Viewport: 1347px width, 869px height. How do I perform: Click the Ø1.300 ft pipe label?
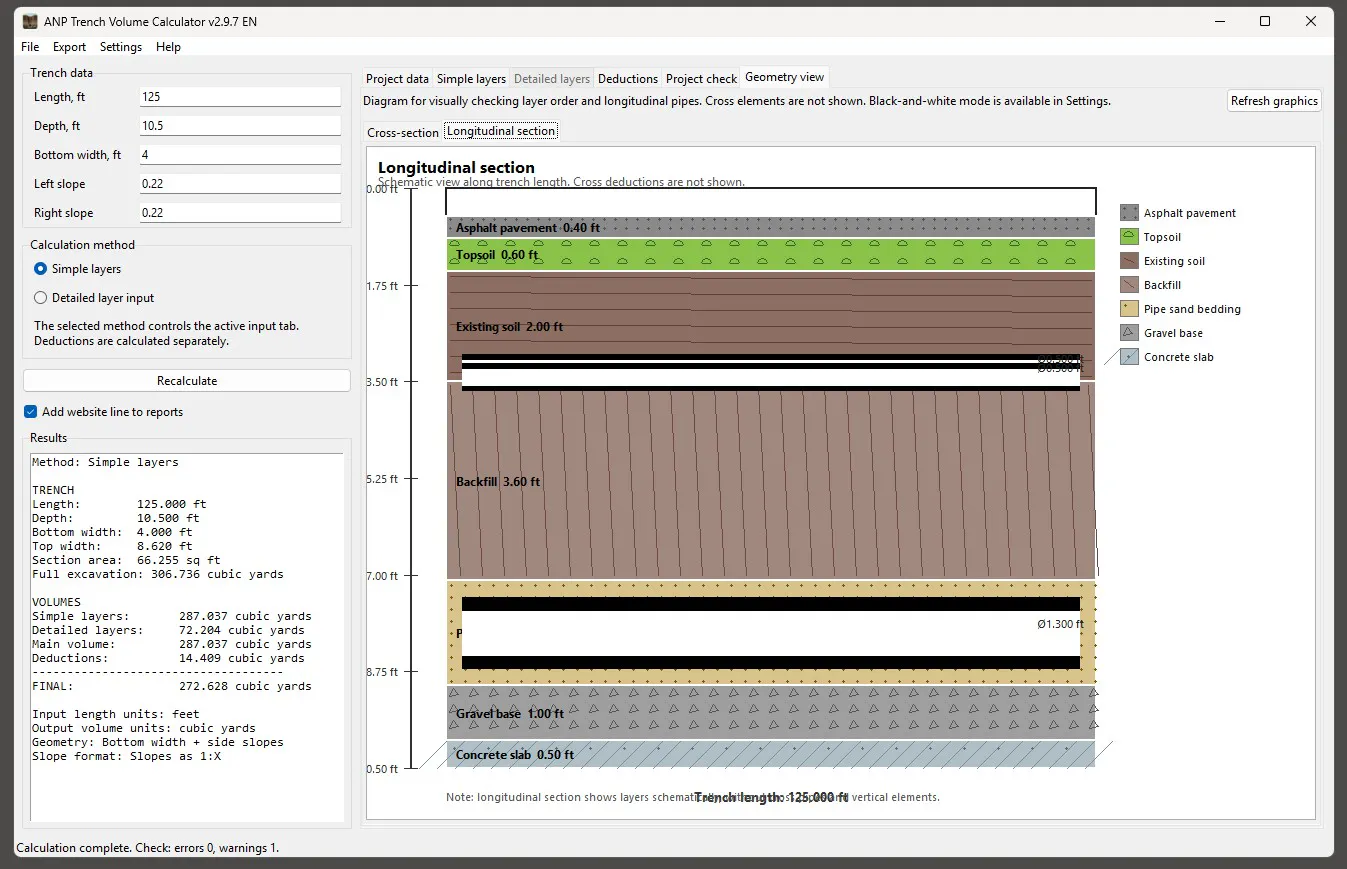click(x=1061, y=624)
